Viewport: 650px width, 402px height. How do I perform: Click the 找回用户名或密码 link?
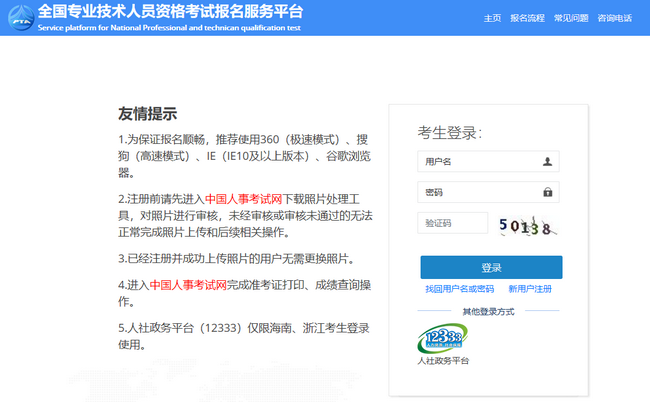click(459, 289)
